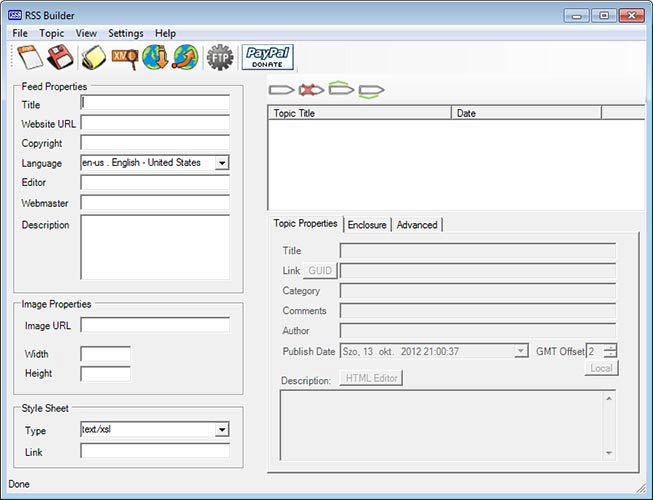Click the feed Description text area

click(x=155, y=247)
